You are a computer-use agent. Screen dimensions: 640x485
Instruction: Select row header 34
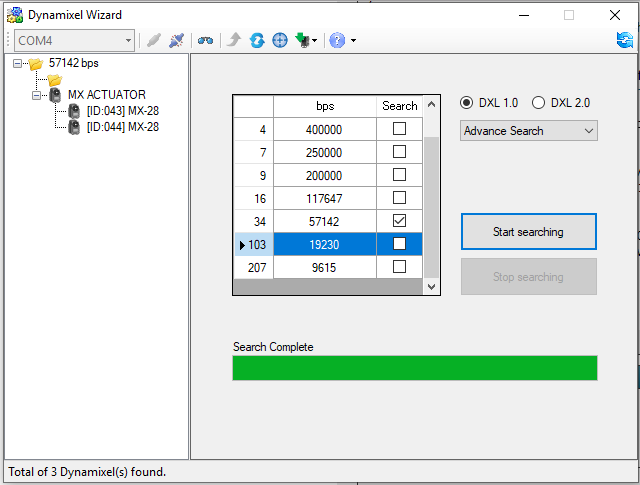tap(254, 221)
